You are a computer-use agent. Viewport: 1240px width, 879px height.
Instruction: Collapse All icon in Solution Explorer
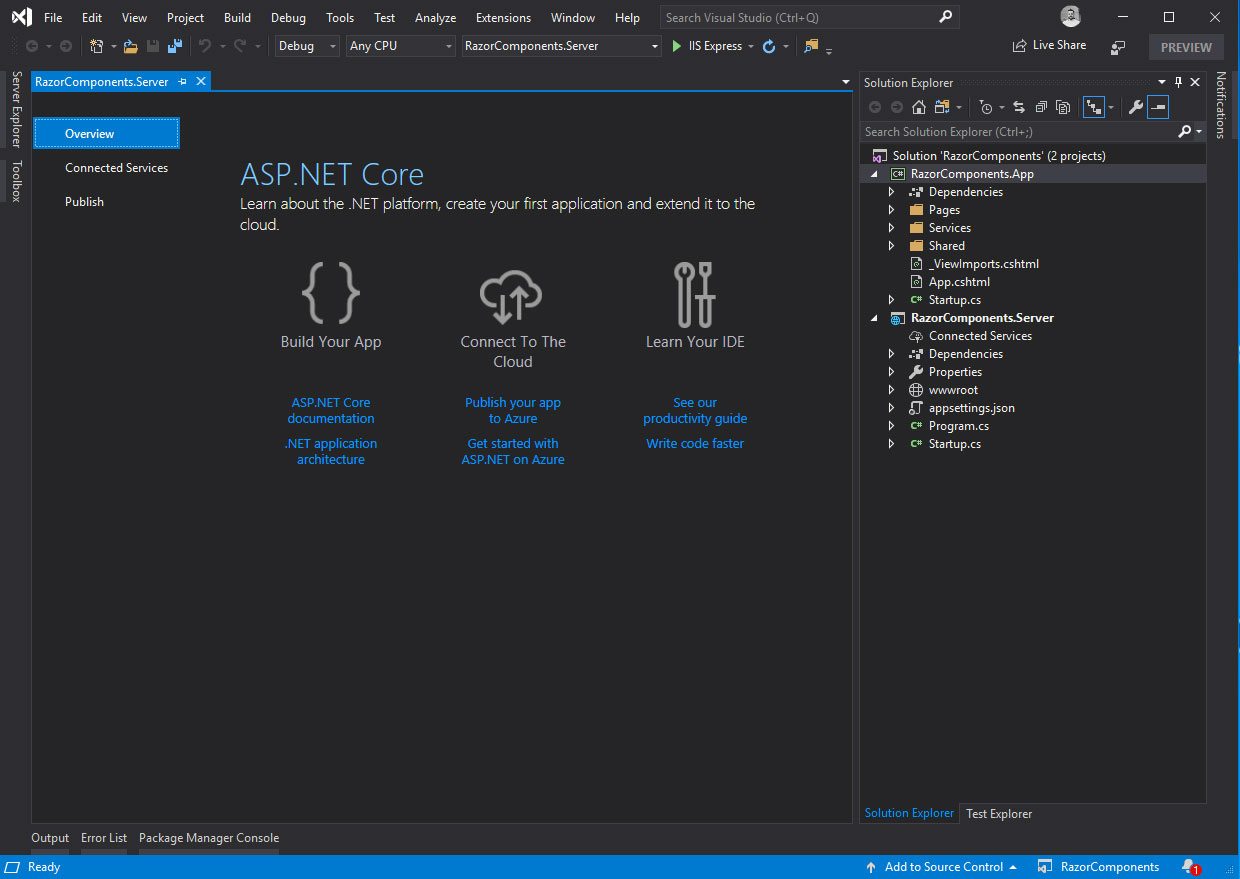tap(1041, 107)
